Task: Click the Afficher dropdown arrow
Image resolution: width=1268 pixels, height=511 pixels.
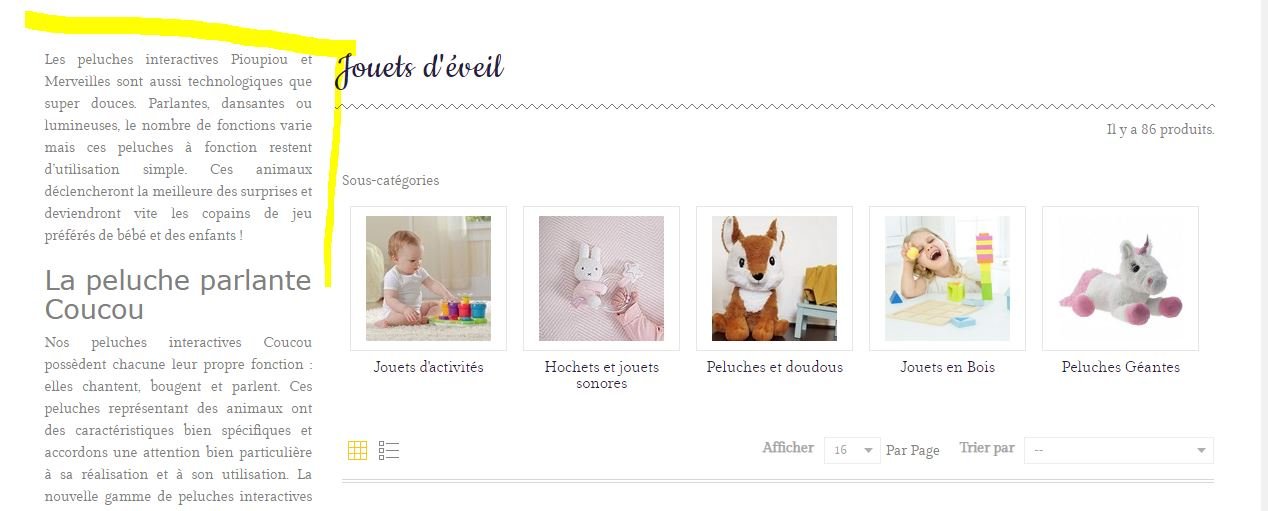Action: (869, 451)
